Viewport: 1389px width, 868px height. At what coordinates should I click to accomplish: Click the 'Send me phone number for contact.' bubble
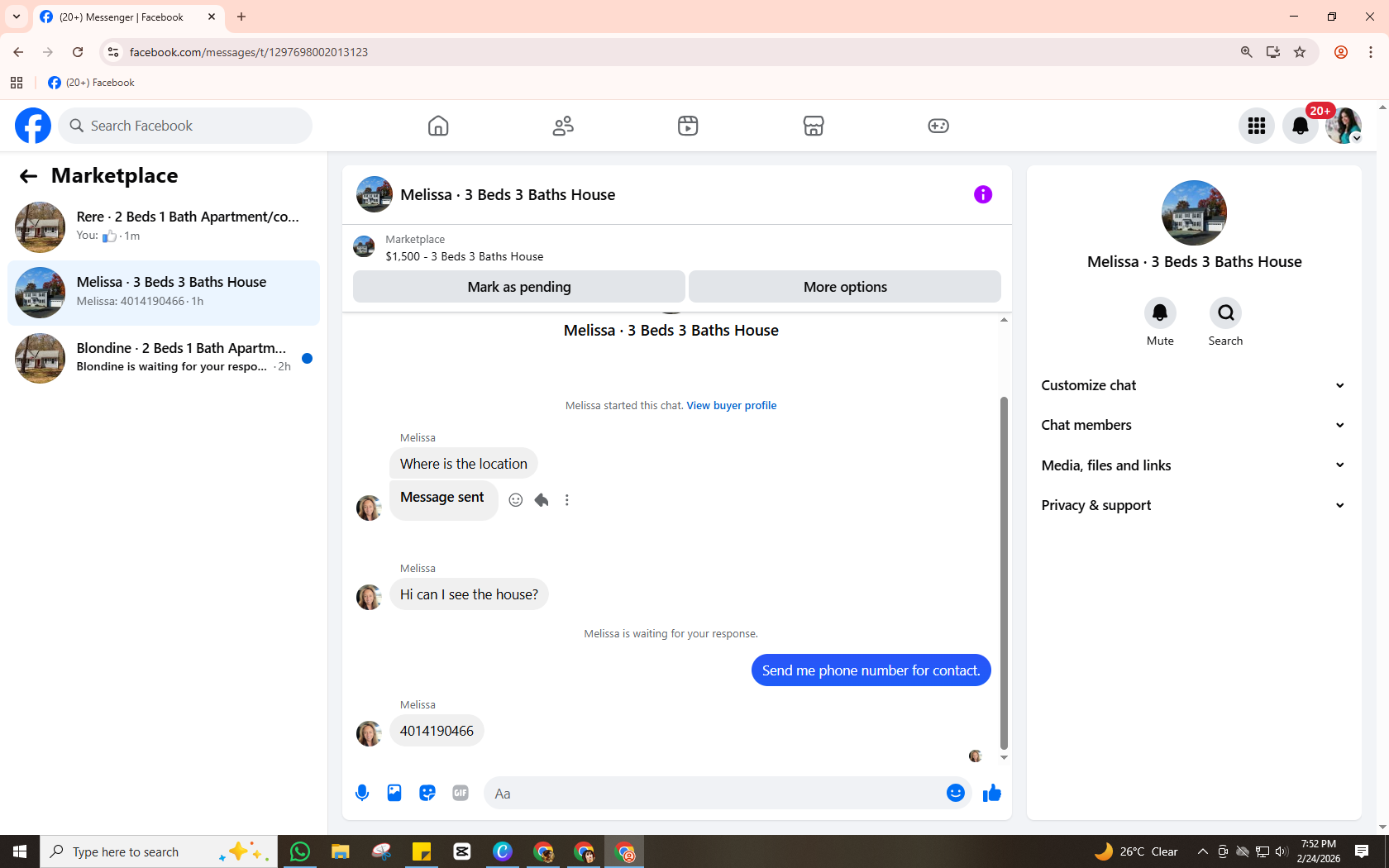click(x=871, y=670)
